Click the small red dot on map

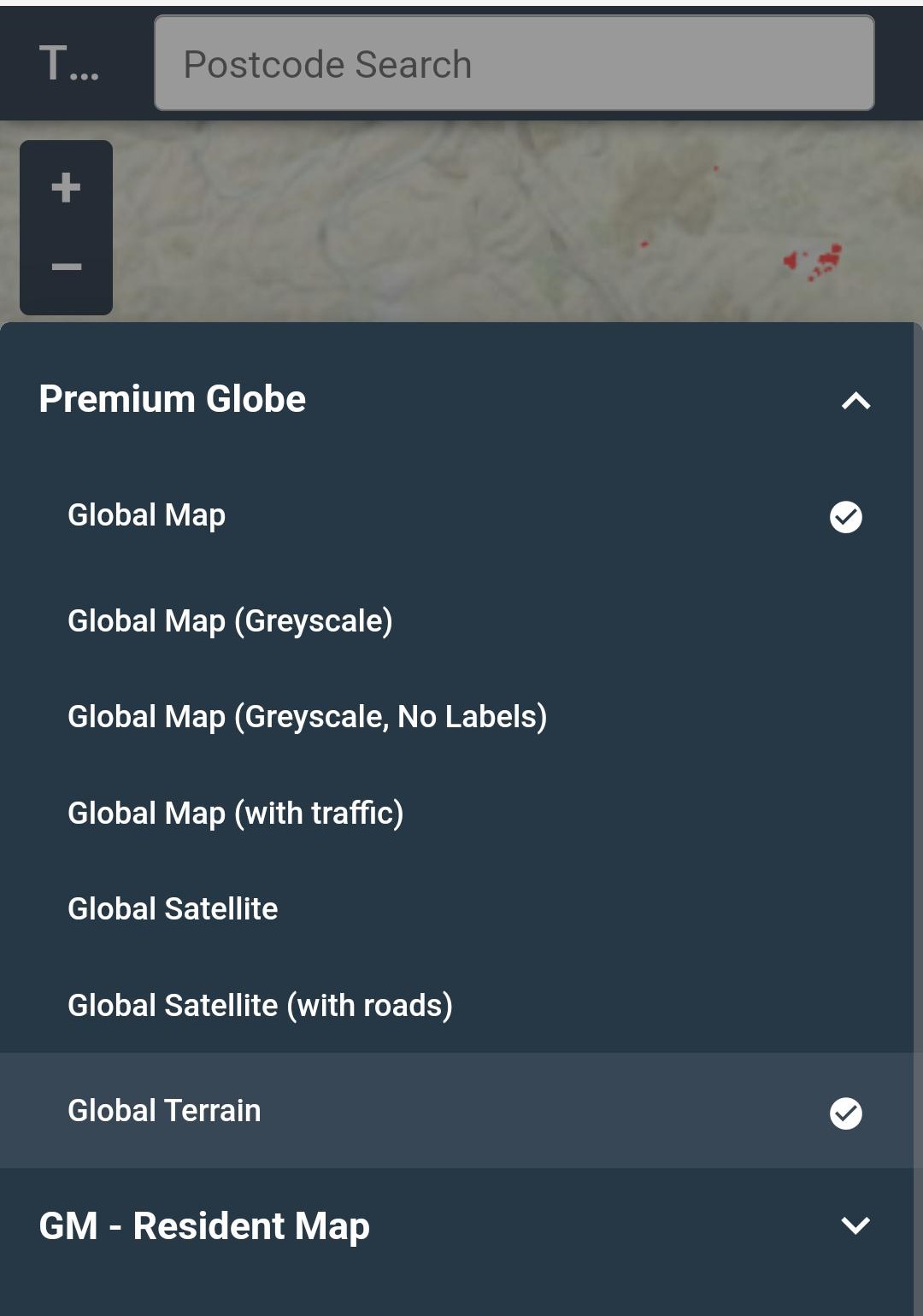pyautogui.click(x=644, y=244)
